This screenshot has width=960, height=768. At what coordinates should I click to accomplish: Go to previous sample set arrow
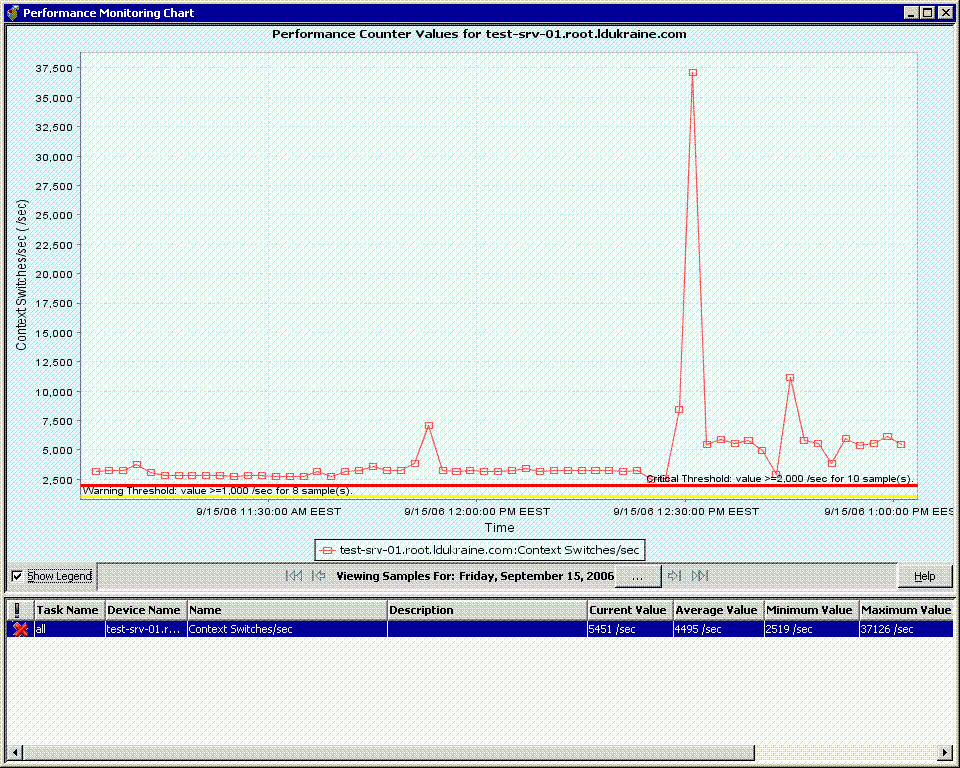pos(318,576)
